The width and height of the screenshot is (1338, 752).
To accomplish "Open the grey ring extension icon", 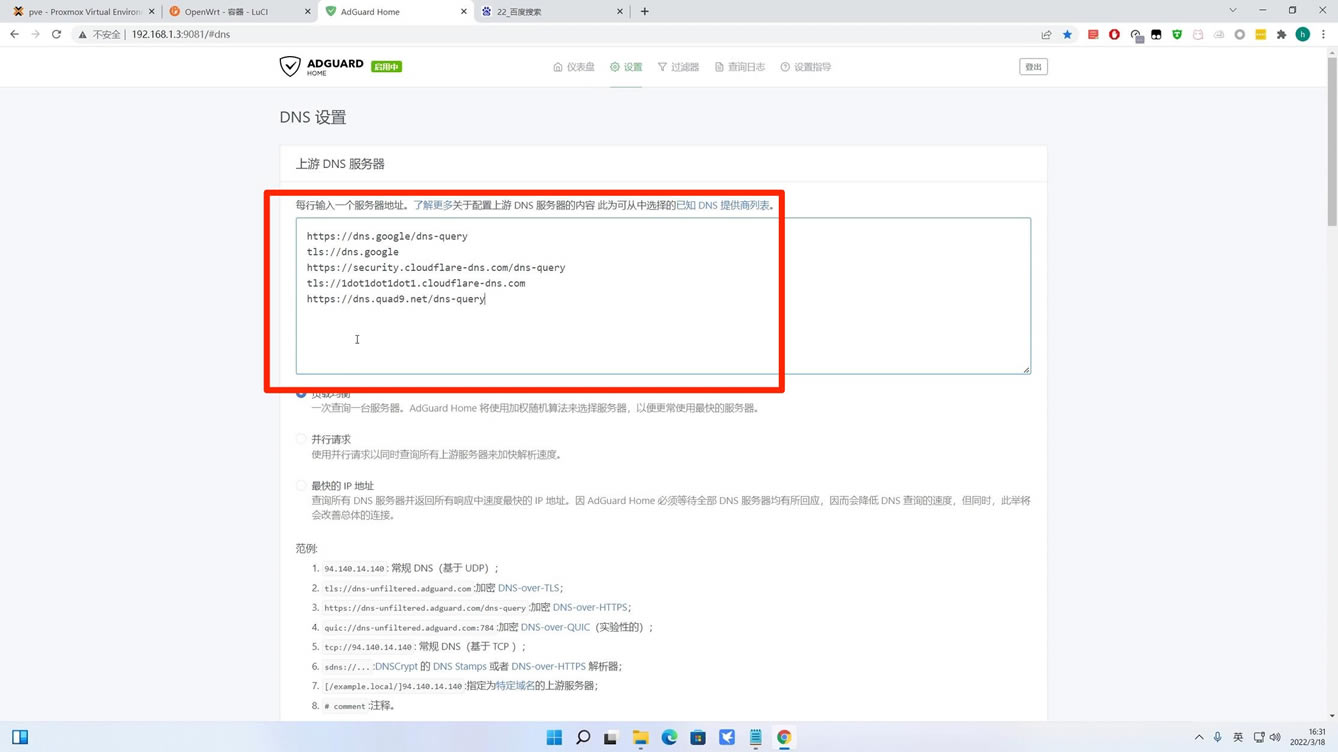I will click(x=1240, y=35).
